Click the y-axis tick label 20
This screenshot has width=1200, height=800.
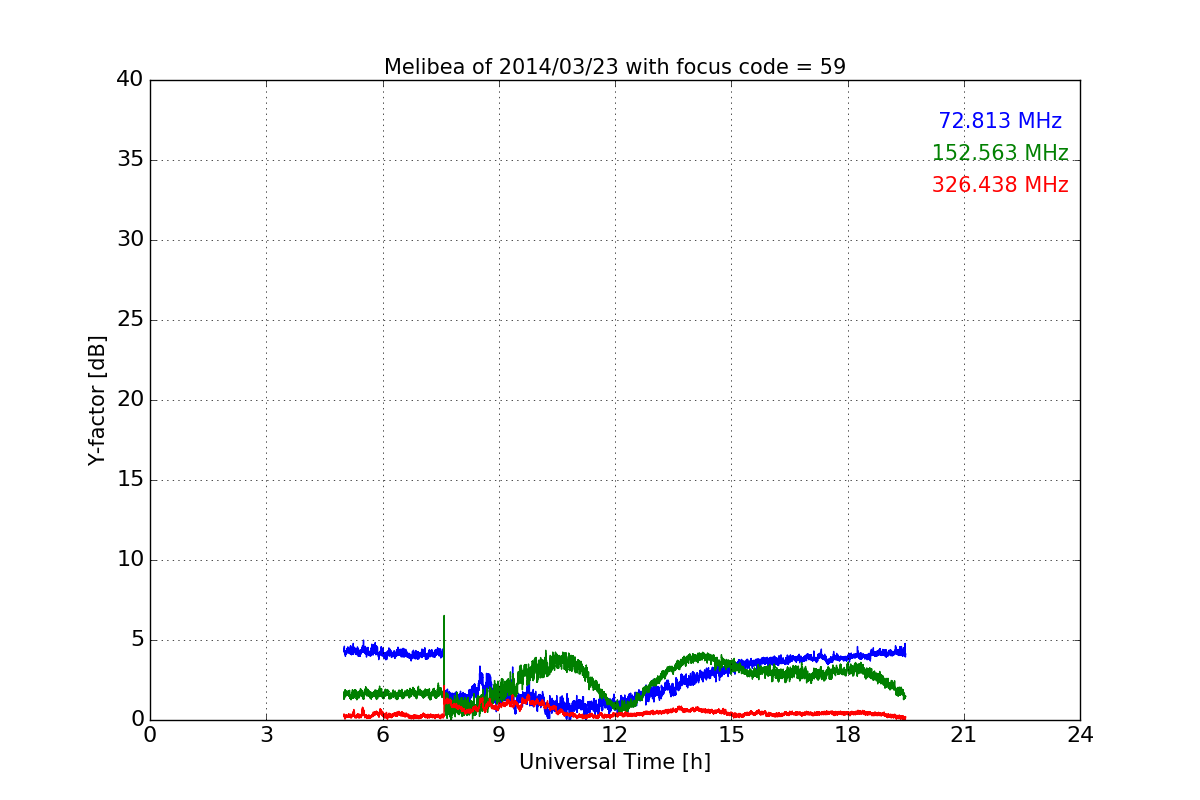(130, 400)
